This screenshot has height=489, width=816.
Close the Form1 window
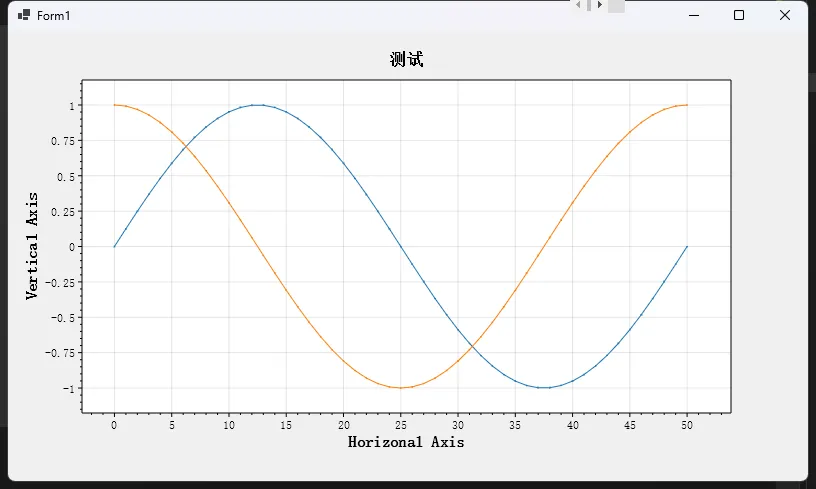pyautogui.click(x=785, y=15)
